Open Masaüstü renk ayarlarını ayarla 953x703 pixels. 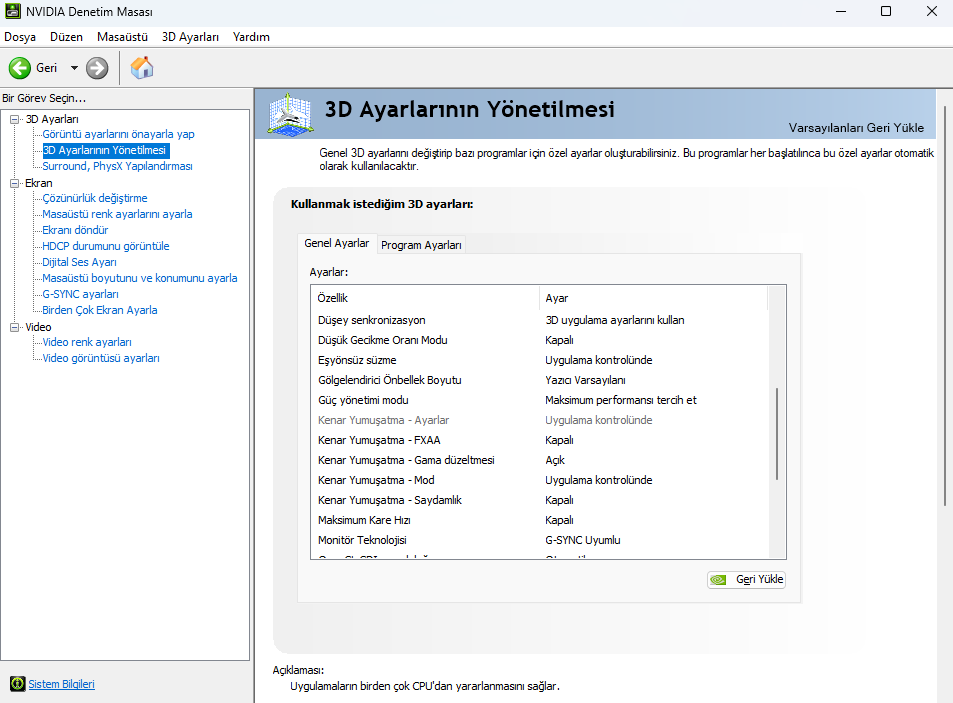point(117,214)
